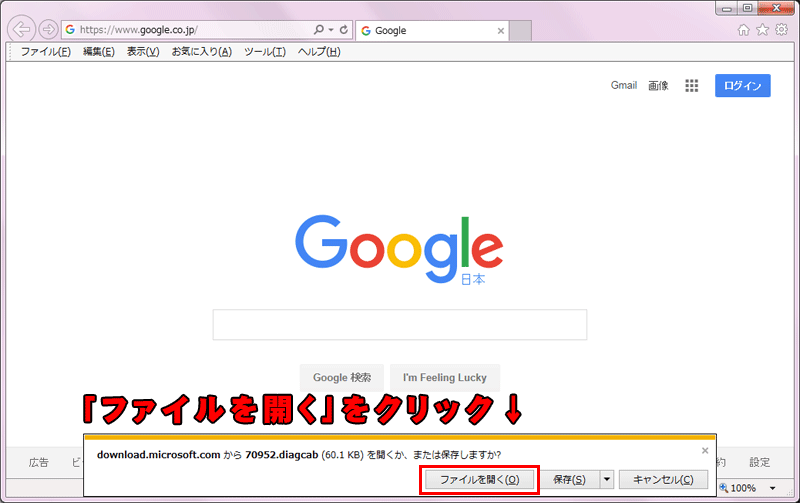Select the Google tab
Screen dimensions: 800x503
point(433,31)
